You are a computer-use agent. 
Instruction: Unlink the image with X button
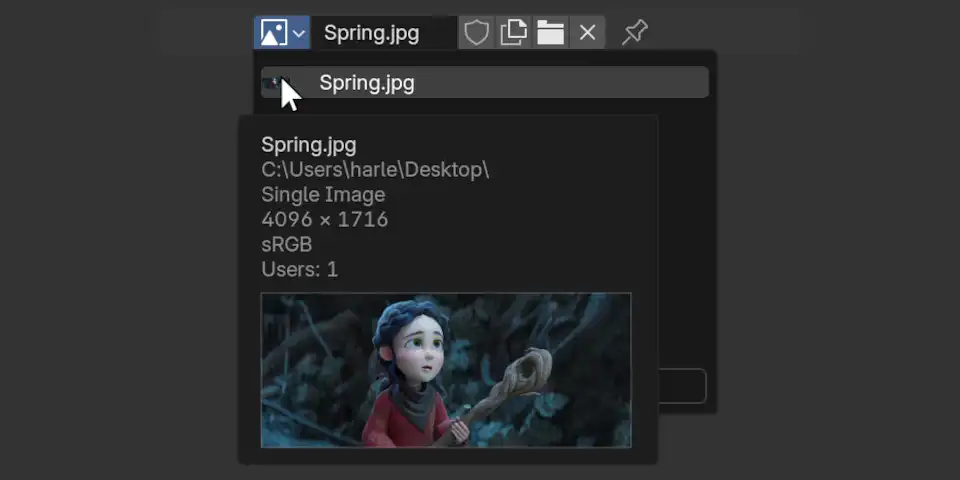pos(587,33)
